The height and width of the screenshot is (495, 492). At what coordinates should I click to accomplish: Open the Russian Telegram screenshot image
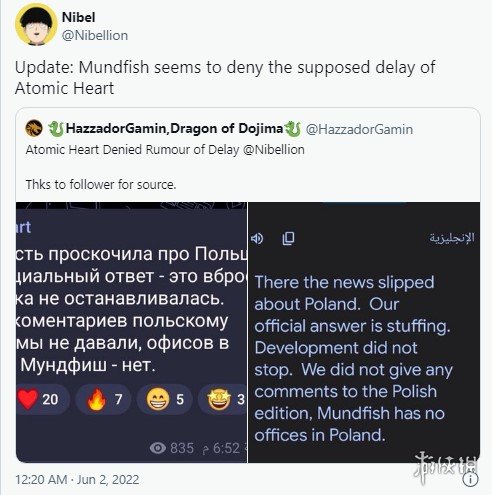pos(132,332)
